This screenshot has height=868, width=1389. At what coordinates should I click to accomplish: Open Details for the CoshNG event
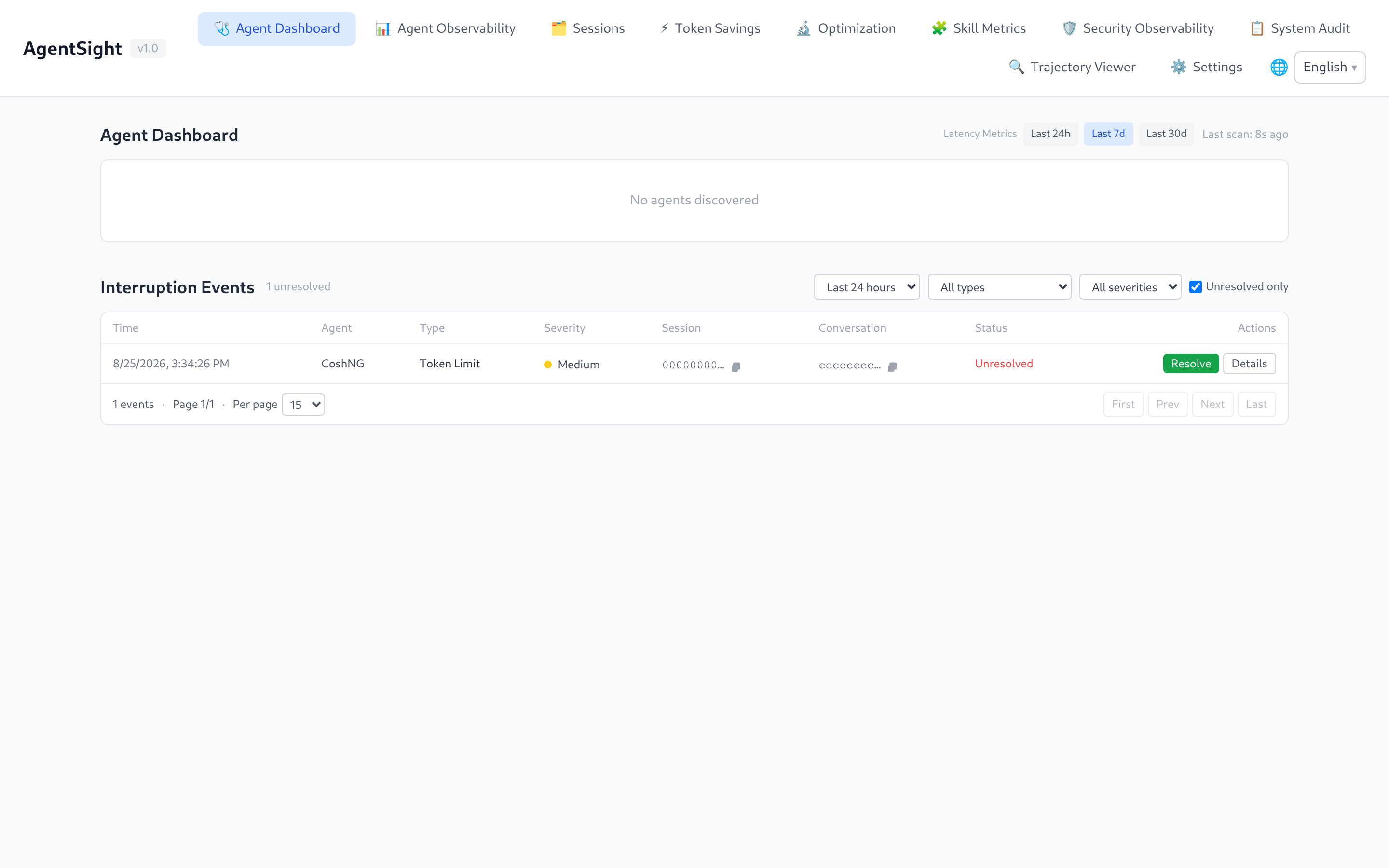point(1249,364)
